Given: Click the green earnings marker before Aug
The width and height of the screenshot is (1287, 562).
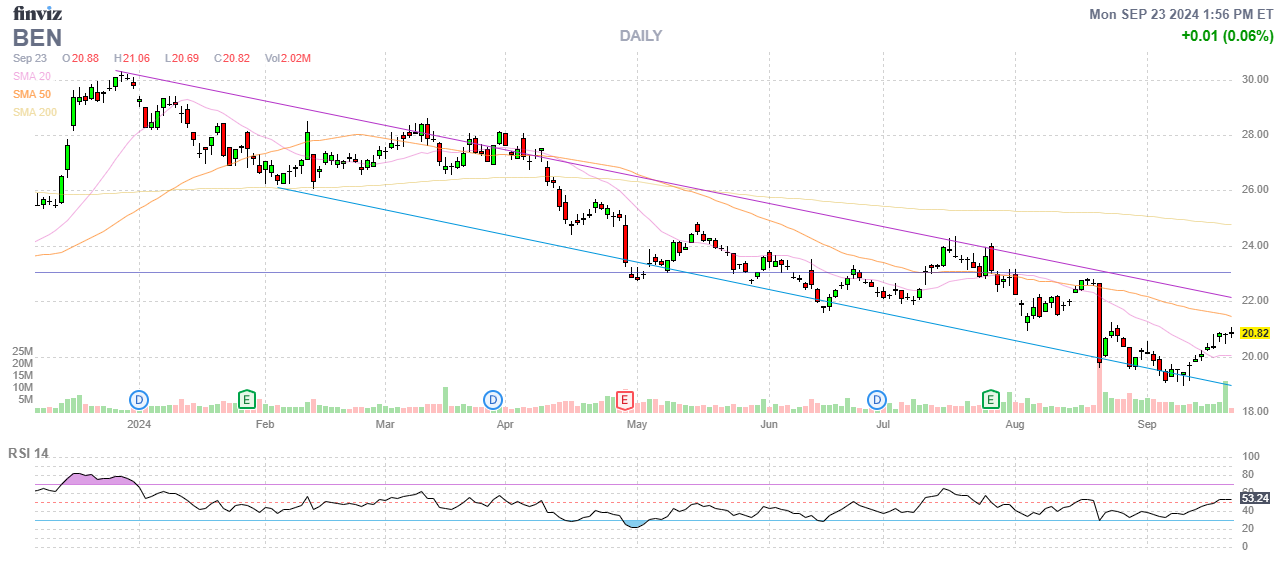Looking at the screenshot, I should pyautogui.click(x=991, y=400).
